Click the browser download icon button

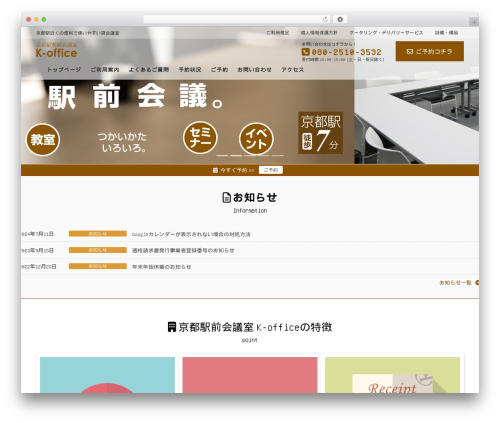pyautogui.click(x=340, y=19)
